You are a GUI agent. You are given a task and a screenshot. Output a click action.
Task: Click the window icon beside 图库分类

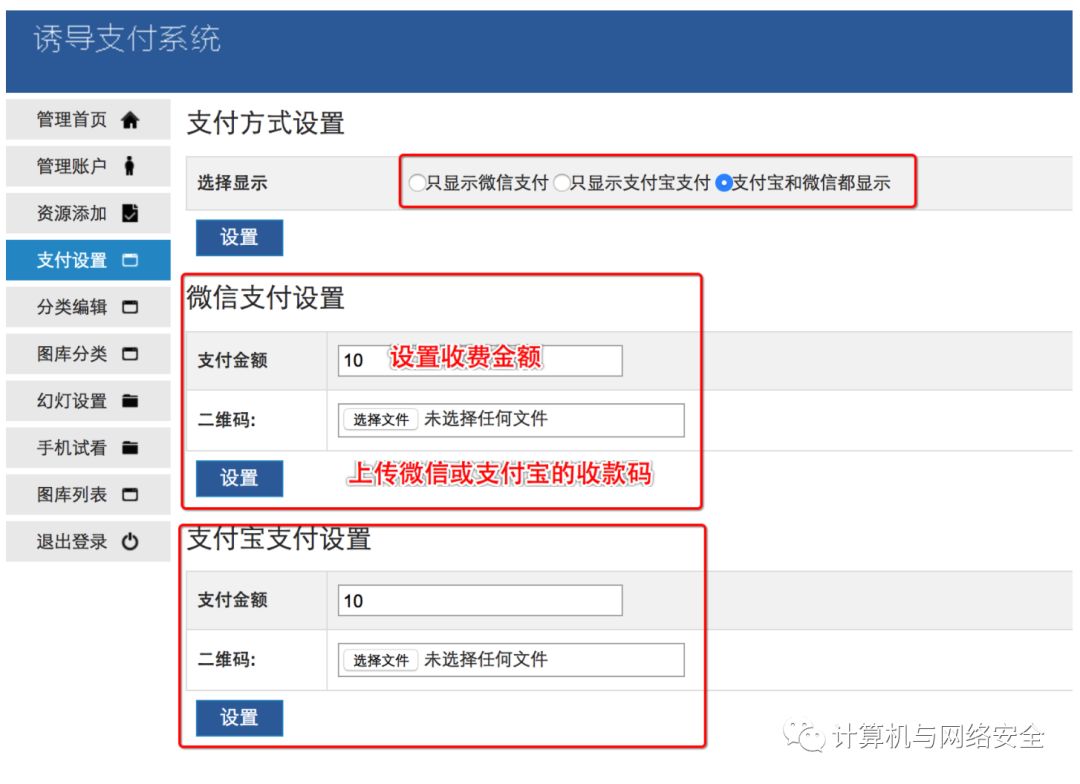pos(130,355)
